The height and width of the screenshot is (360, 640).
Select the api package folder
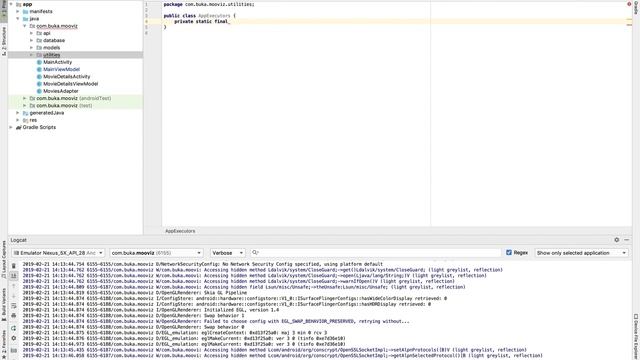(x=47, y=33)
